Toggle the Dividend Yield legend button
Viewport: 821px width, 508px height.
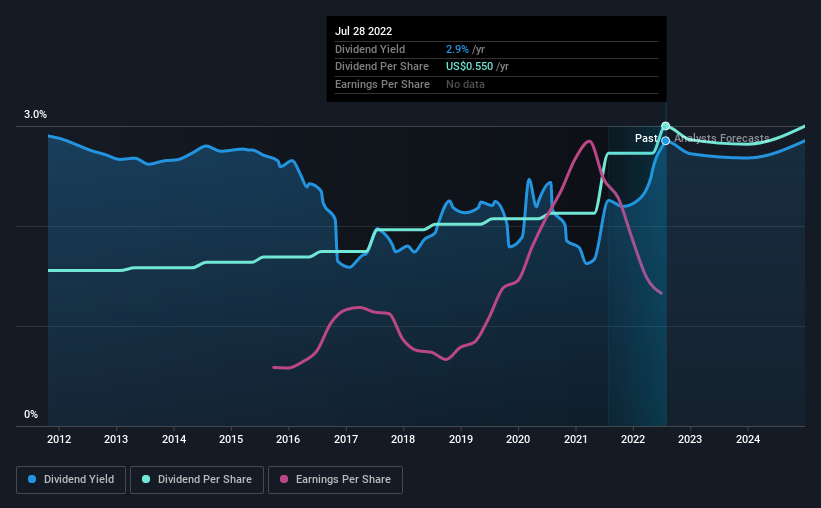[71, 480]
